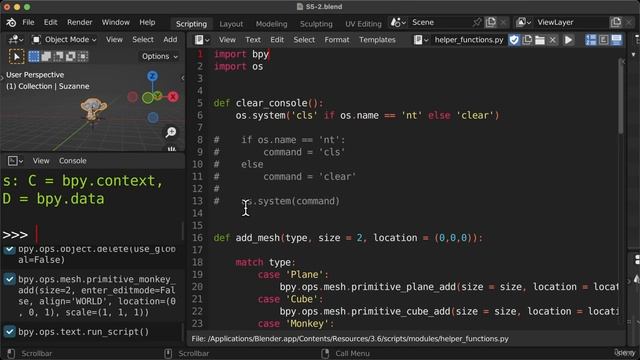Toggle fake user shield for text
Screen dimensions: 640x360
pyautogui.click(x=514, y=40)
